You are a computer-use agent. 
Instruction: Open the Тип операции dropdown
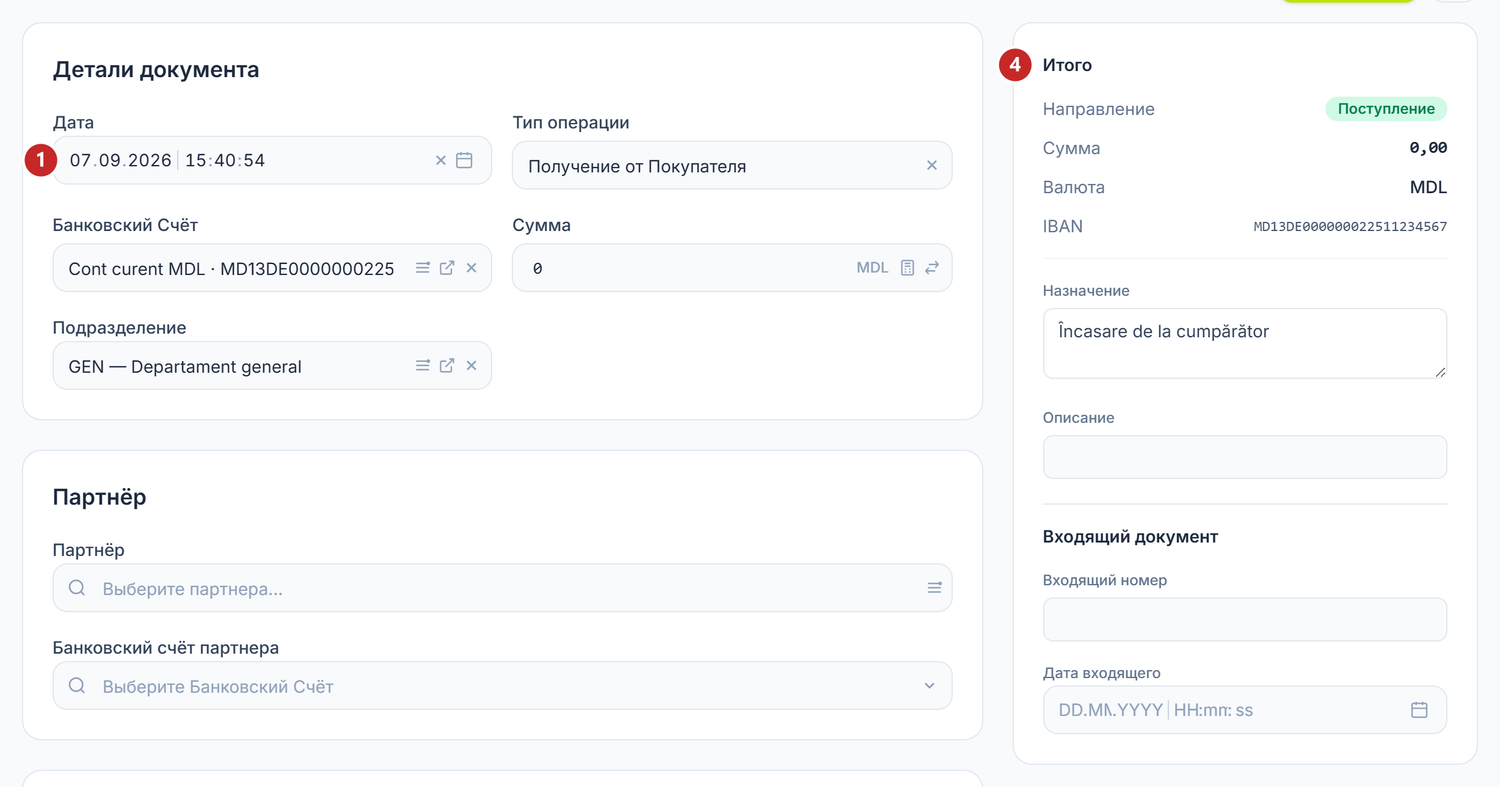coord(732,166)
